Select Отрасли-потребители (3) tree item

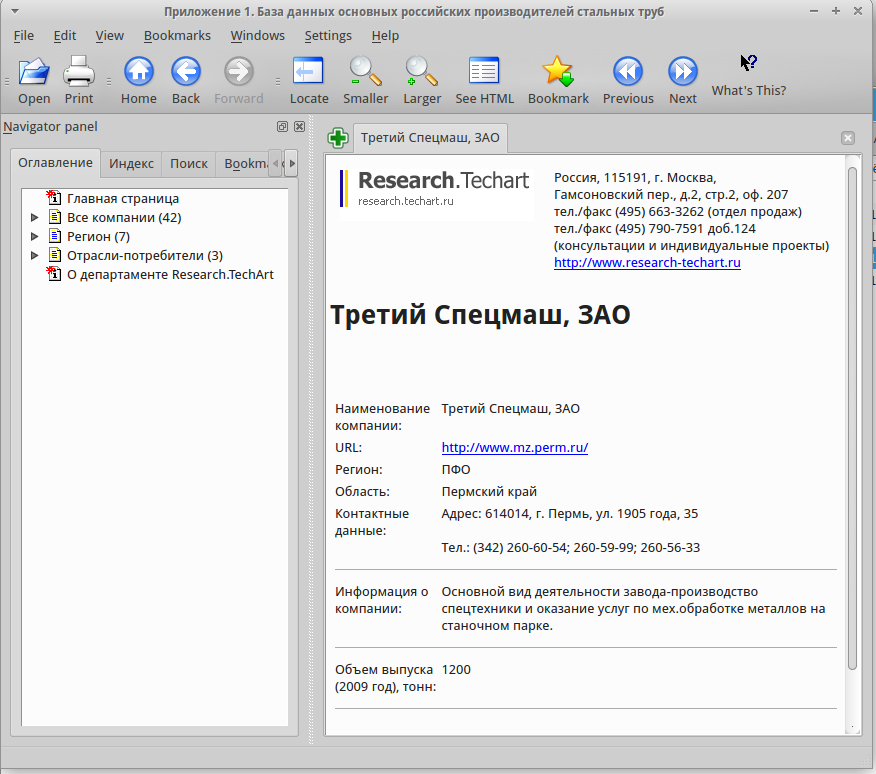(145, 255)
